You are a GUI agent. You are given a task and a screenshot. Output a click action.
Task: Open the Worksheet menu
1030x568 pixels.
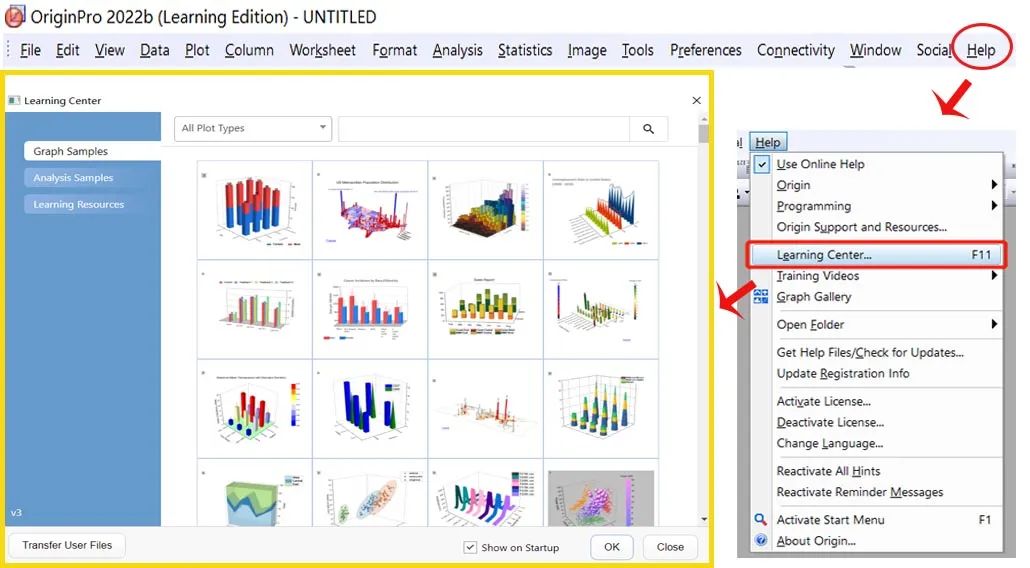323,51
